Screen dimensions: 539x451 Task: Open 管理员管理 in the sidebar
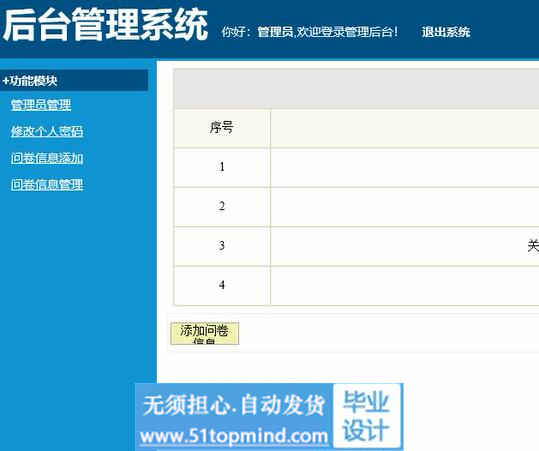pos(41,105)
